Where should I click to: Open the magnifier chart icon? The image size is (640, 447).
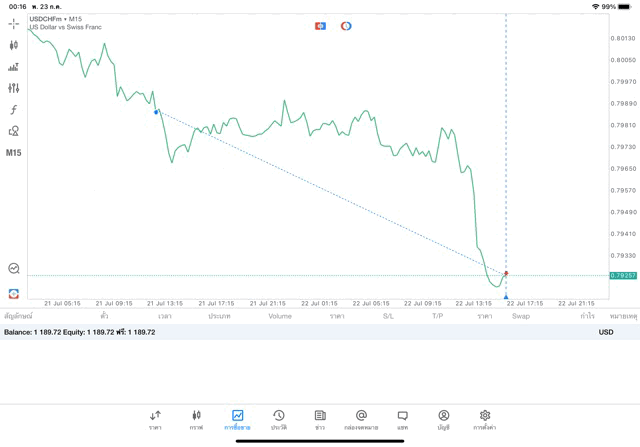(x=13, y=268)
